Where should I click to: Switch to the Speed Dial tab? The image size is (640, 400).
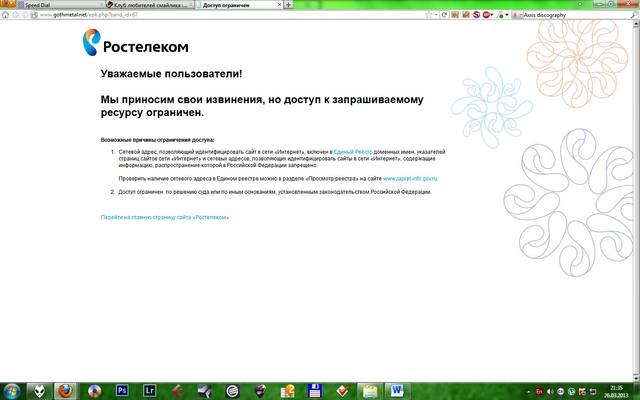pos(61,5)
